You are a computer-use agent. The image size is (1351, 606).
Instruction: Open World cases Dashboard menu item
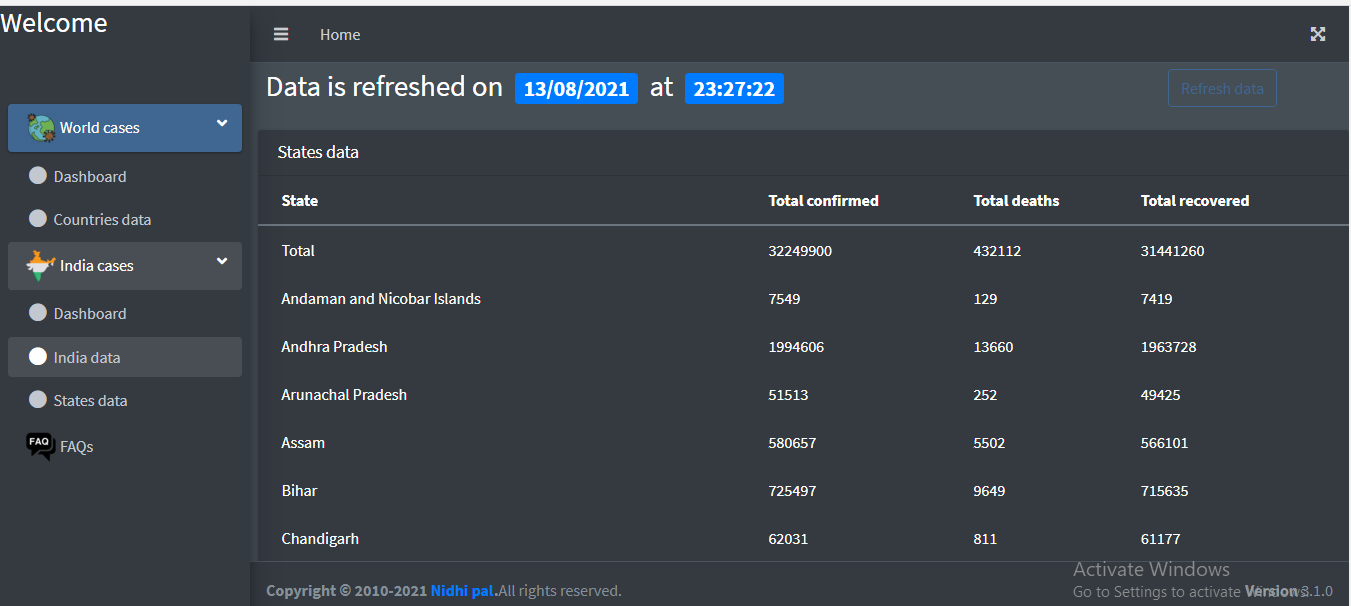tap(90, 177)
